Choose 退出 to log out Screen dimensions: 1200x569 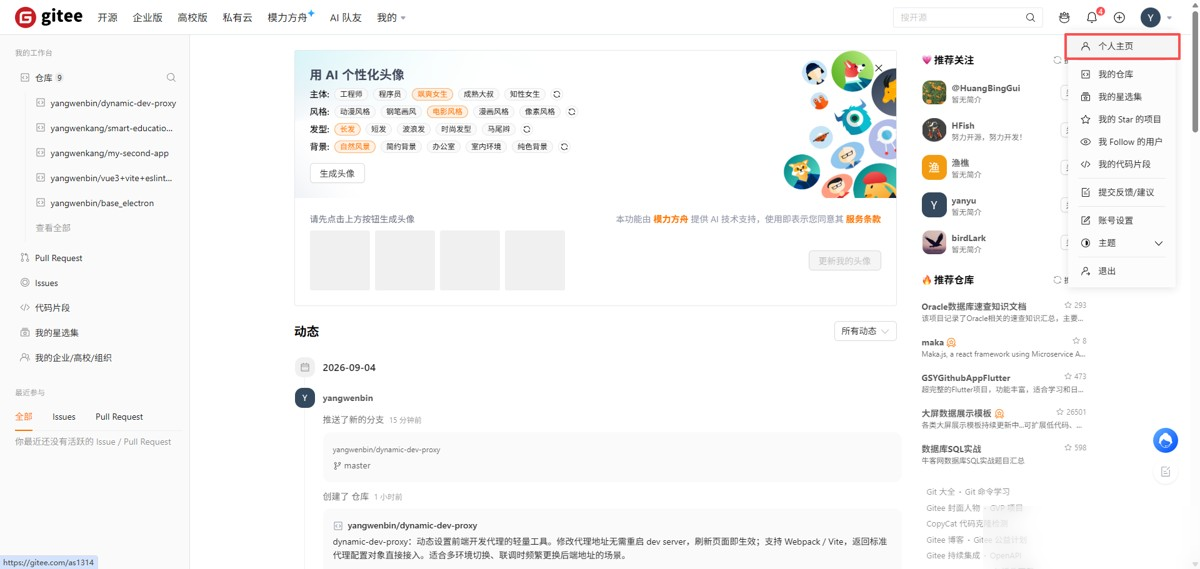pos(1121,271)
